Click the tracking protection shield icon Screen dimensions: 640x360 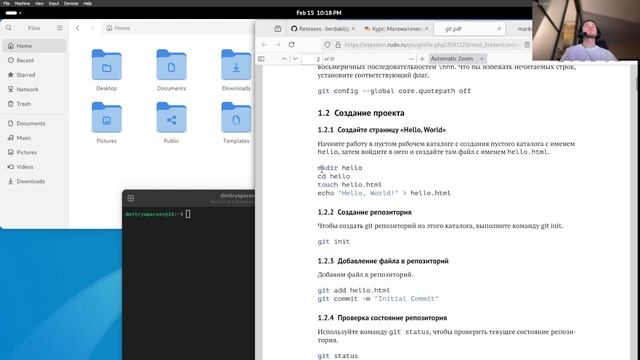327,44
